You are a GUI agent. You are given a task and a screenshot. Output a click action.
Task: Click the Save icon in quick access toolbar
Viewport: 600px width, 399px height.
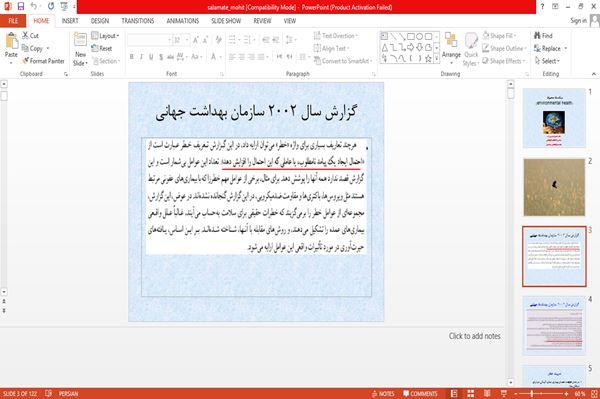click(x=21, y=7)
